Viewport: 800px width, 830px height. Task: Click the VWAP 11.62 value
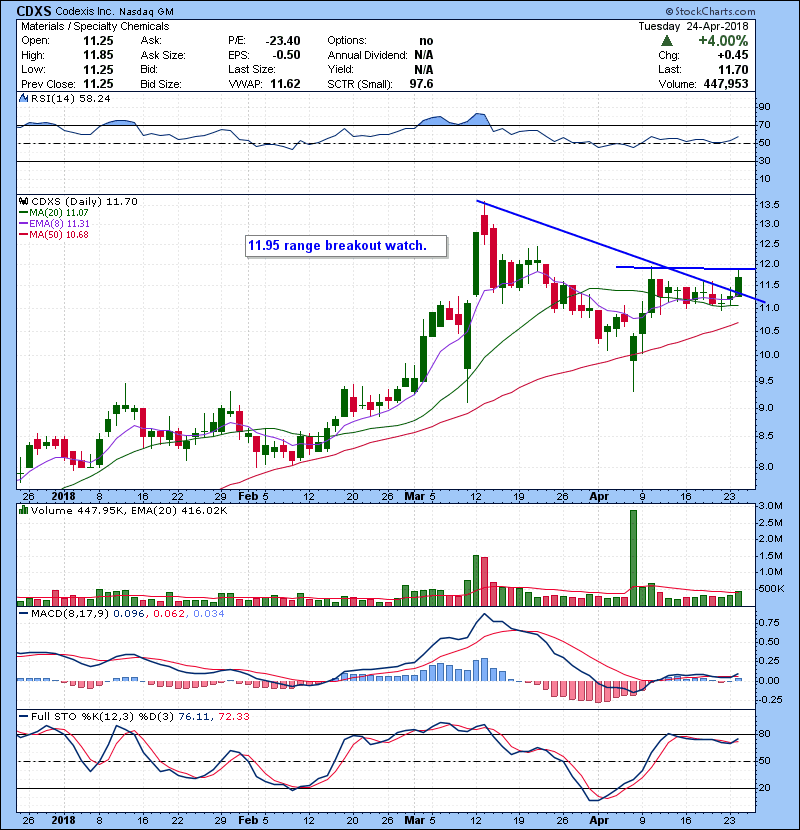[285, 84]
